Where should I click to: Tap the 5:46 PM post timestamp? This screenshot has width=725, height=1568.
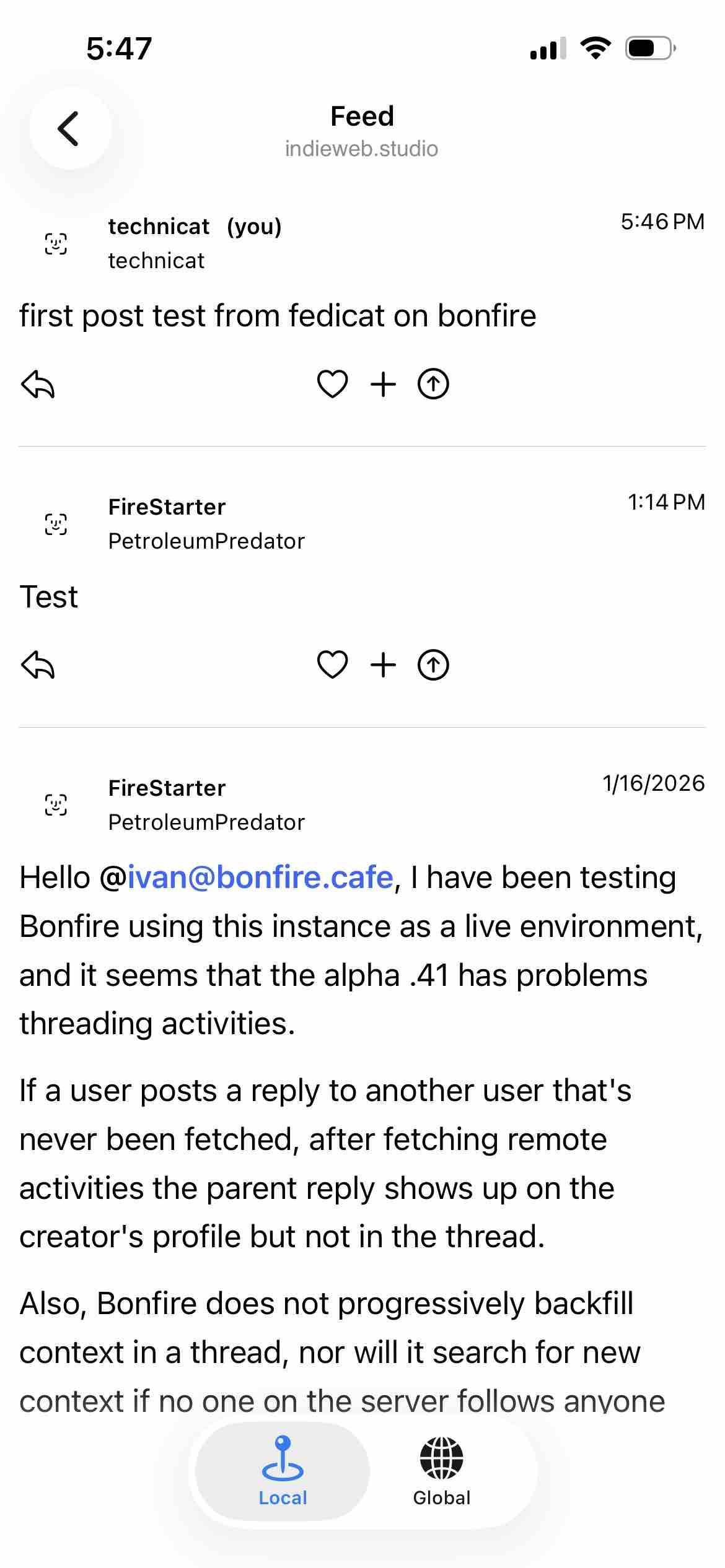[662, 222]
